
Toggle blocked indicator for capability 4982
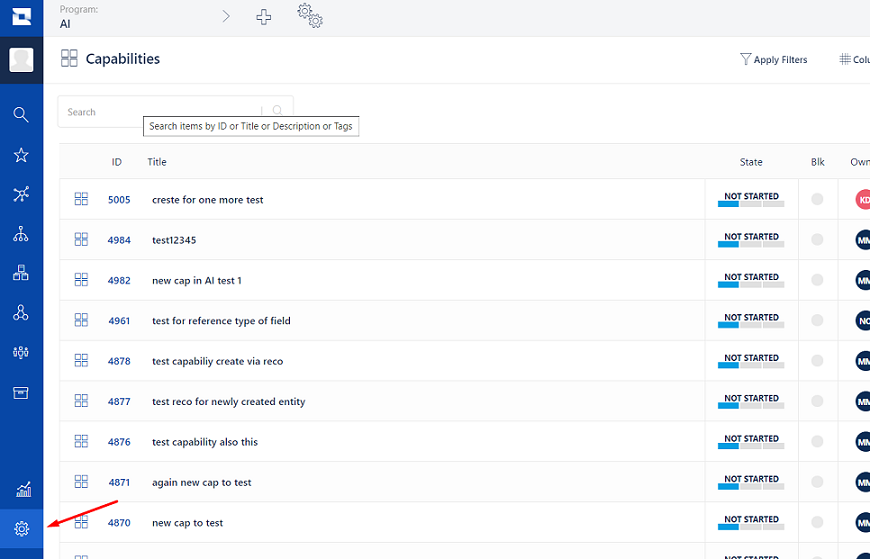click(x=817, y=281)
